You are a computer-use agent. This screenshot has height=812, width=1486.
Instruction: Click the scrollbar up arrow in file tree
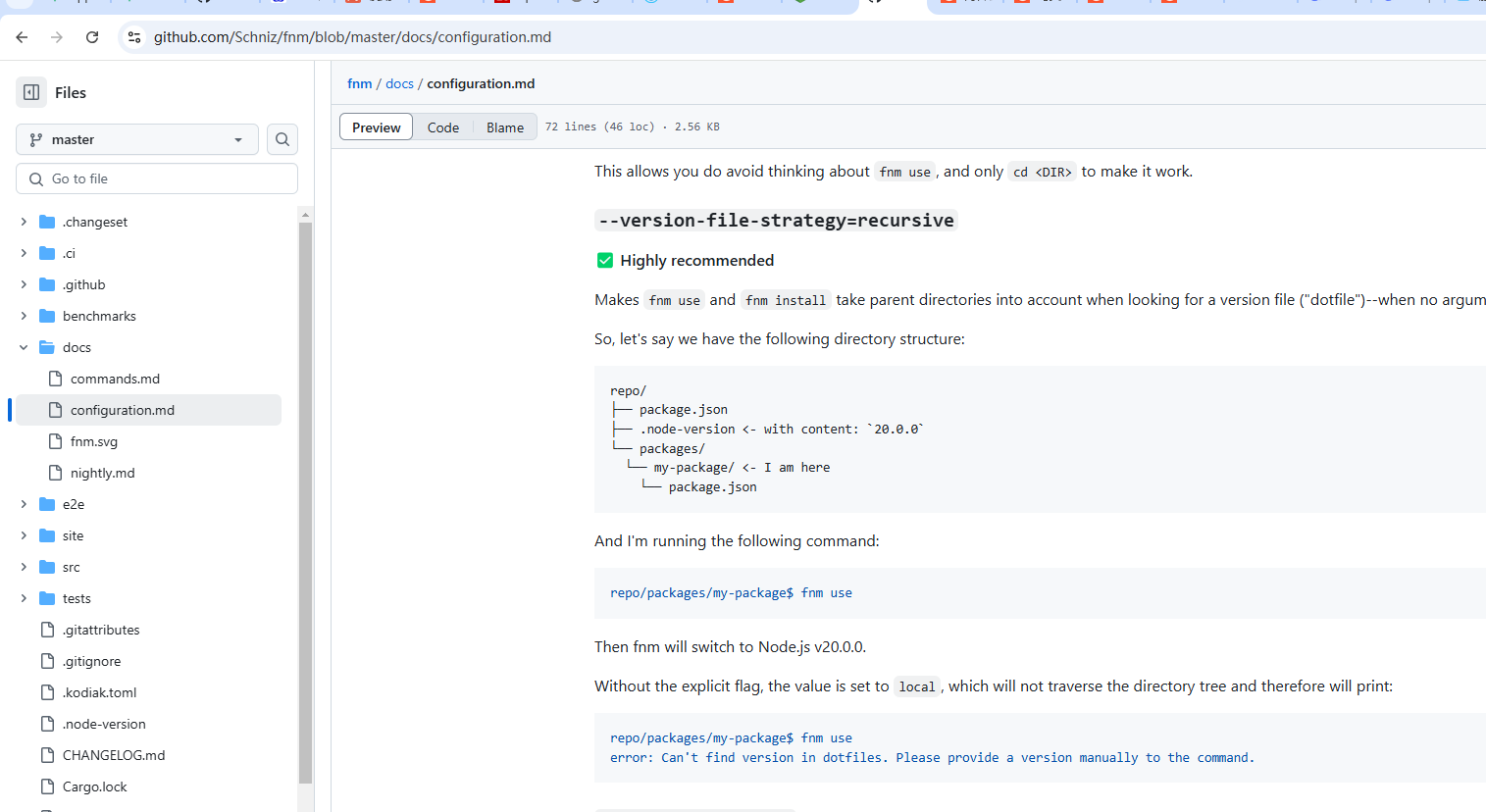(305, 214)
